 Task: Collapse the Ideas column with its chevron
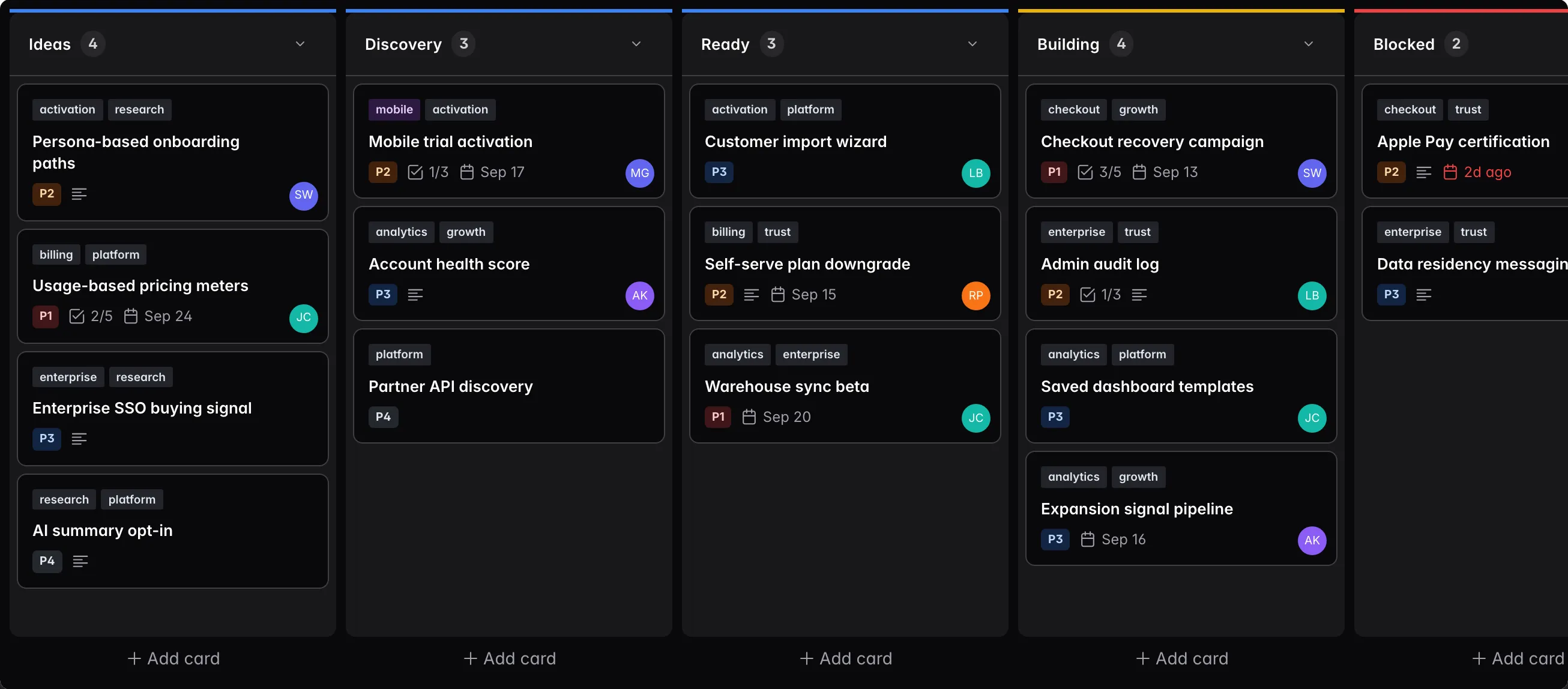[x=300, y=44]
